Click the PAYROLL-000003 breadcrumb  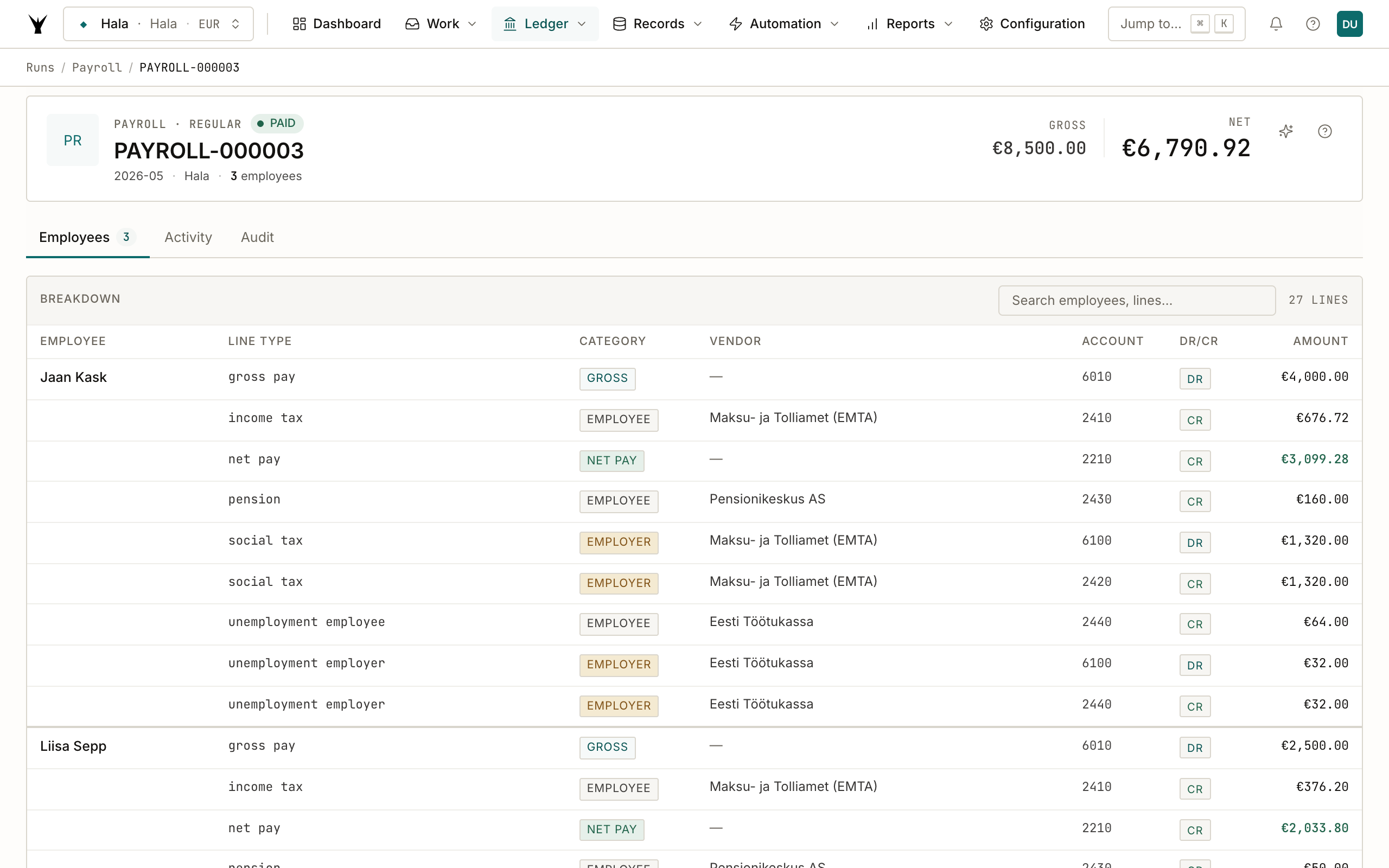pyautogui.click(x=189, y=68)
